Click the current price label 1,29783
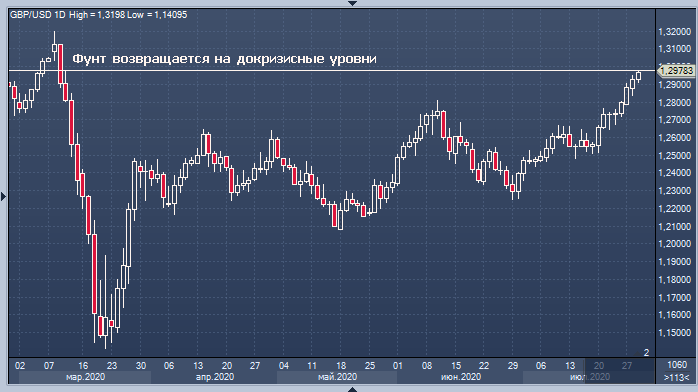This screenshot has height=392, width=698. 677,71
